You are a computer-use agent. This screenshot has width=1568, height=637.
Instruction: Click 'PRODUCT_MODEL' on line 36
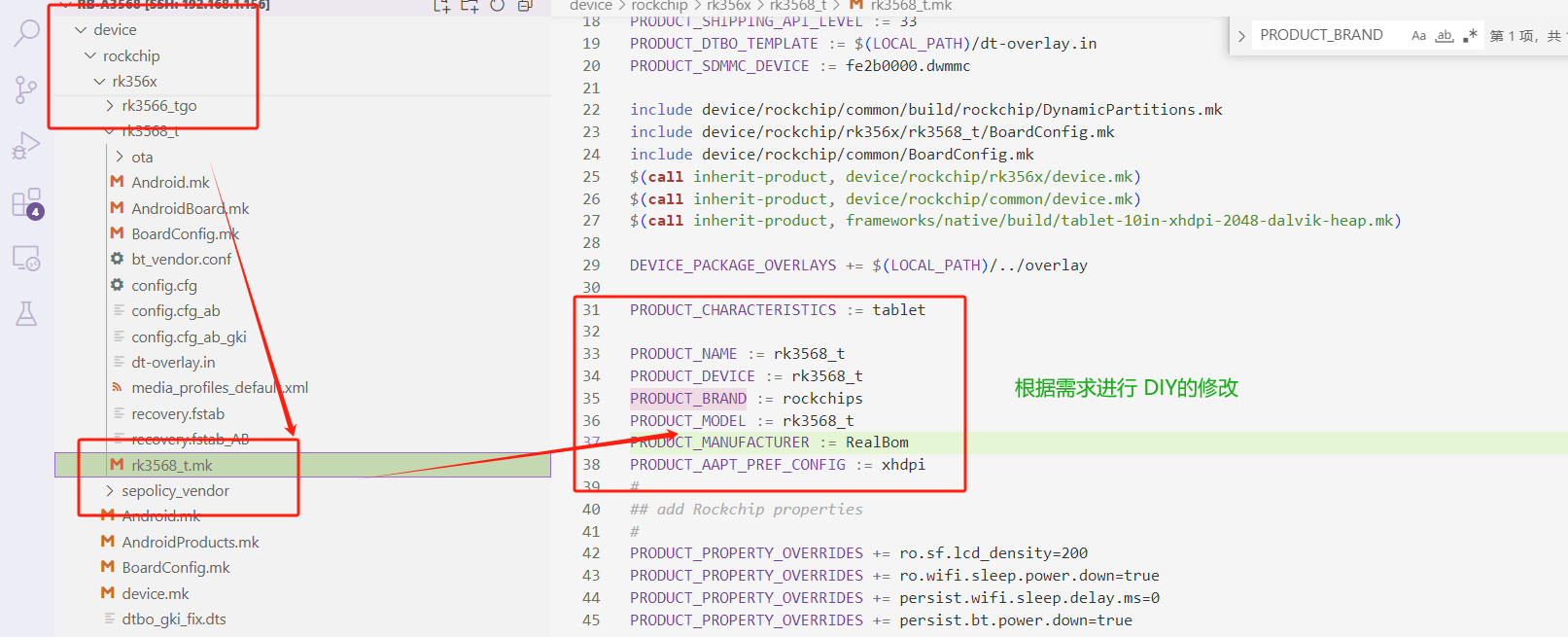(688, 421)
